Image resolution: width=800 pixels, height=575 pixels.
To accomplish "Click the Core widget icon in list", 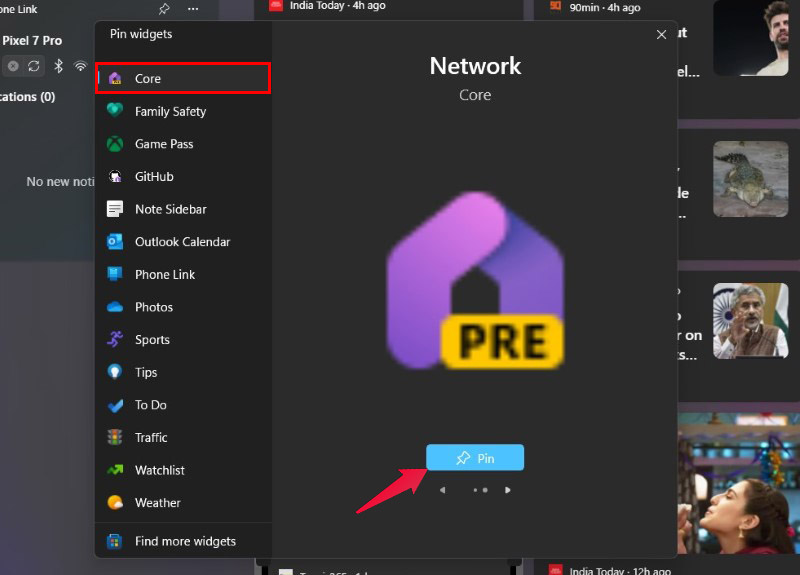I will point(115,79).
